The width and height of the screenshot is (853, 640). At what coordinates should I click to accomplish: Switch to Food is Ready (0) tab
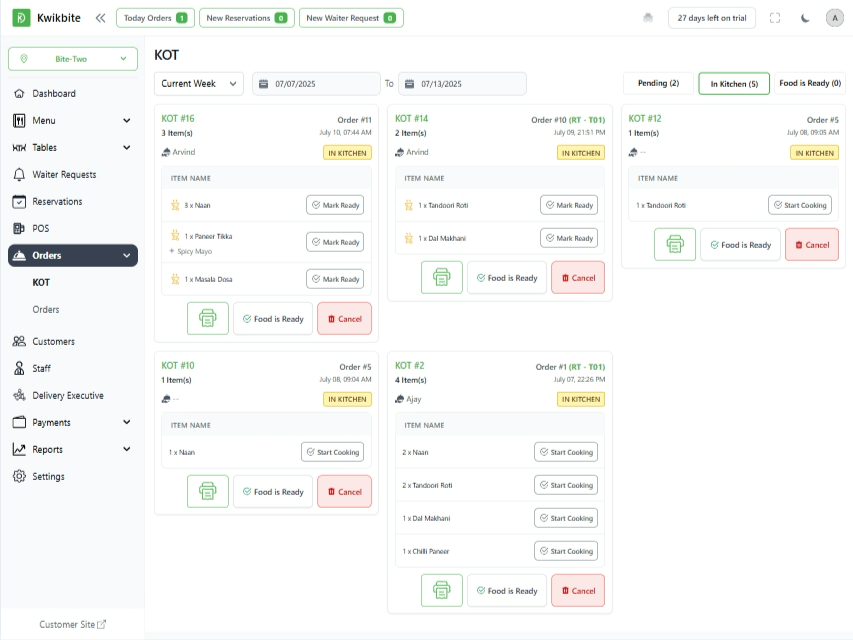810,84
